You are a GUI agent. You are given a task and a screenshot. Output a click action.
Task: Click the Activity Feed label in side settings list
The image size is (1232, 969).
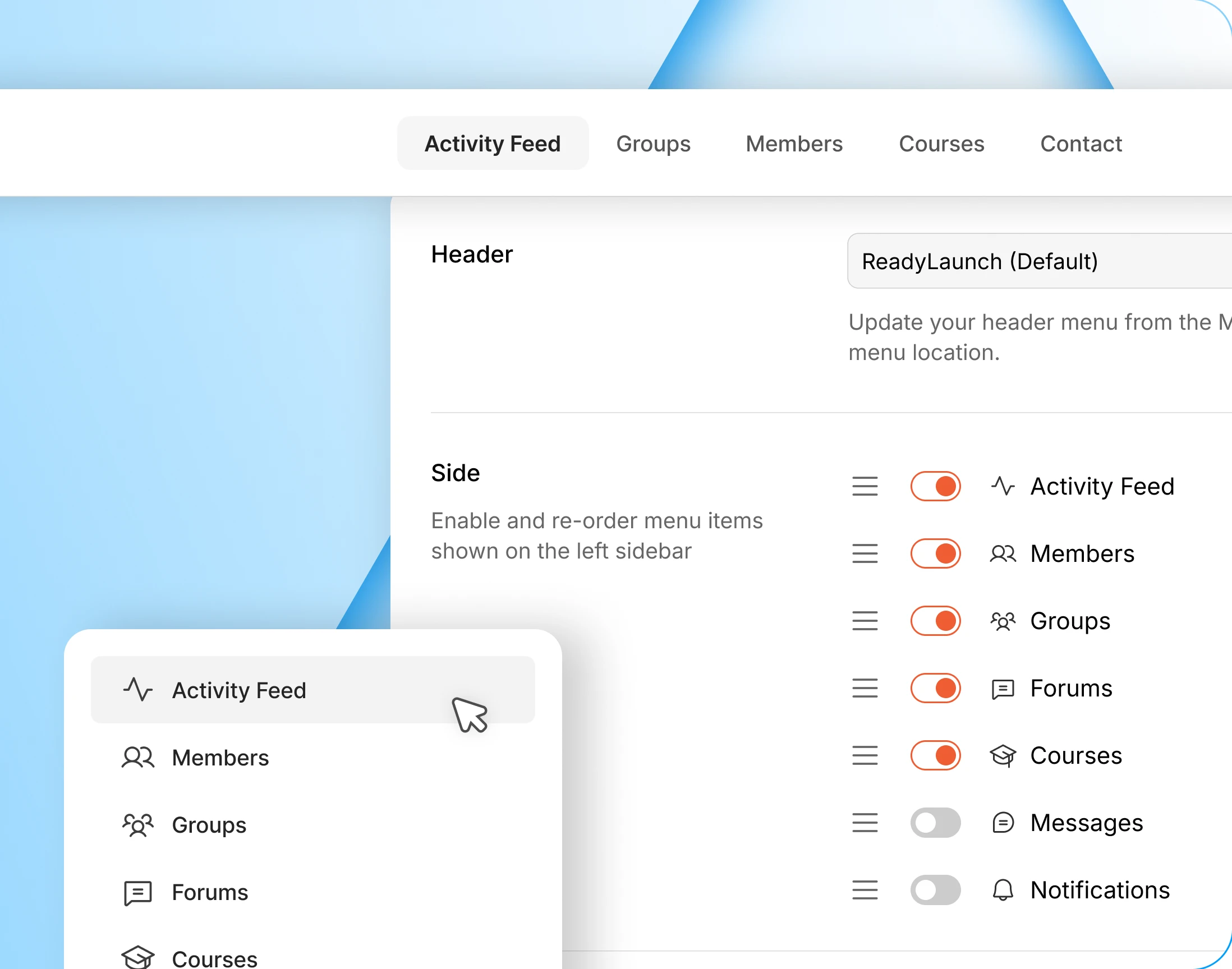pos(1102,486)
